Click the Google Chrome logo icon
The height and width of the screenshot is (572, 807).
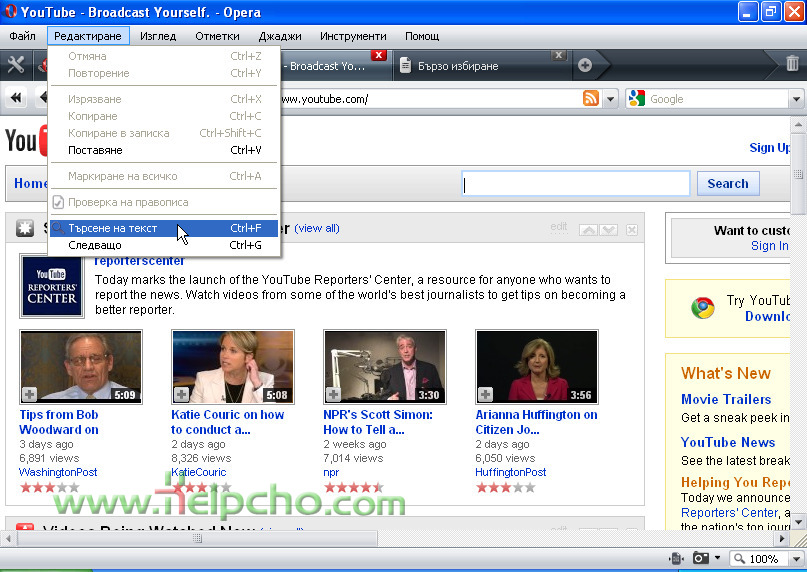coord(703,308)
